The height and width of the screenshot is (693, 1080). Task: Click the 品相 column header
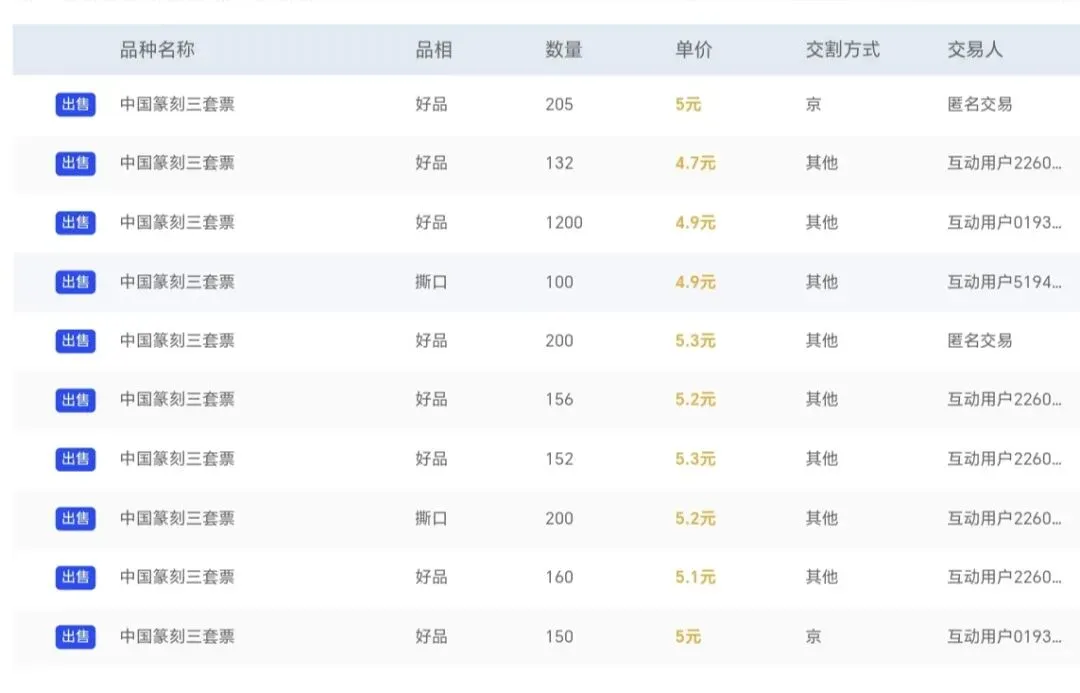pyautogui.click(x=434, y=50)
